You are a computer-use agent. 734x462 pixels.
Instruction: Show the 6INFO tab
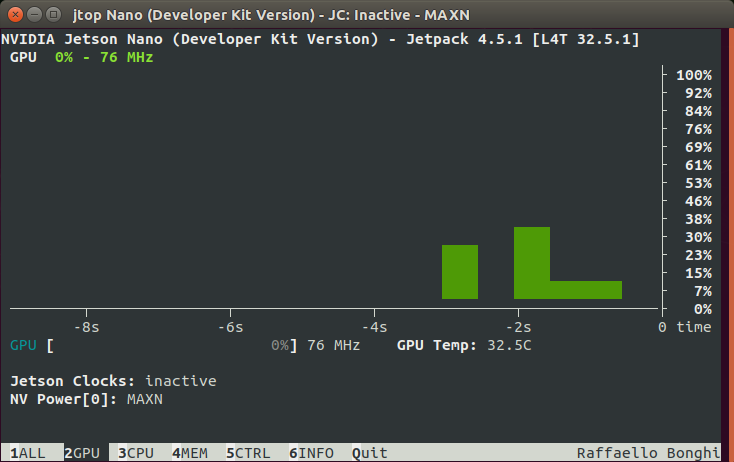(x=311, y=453)
